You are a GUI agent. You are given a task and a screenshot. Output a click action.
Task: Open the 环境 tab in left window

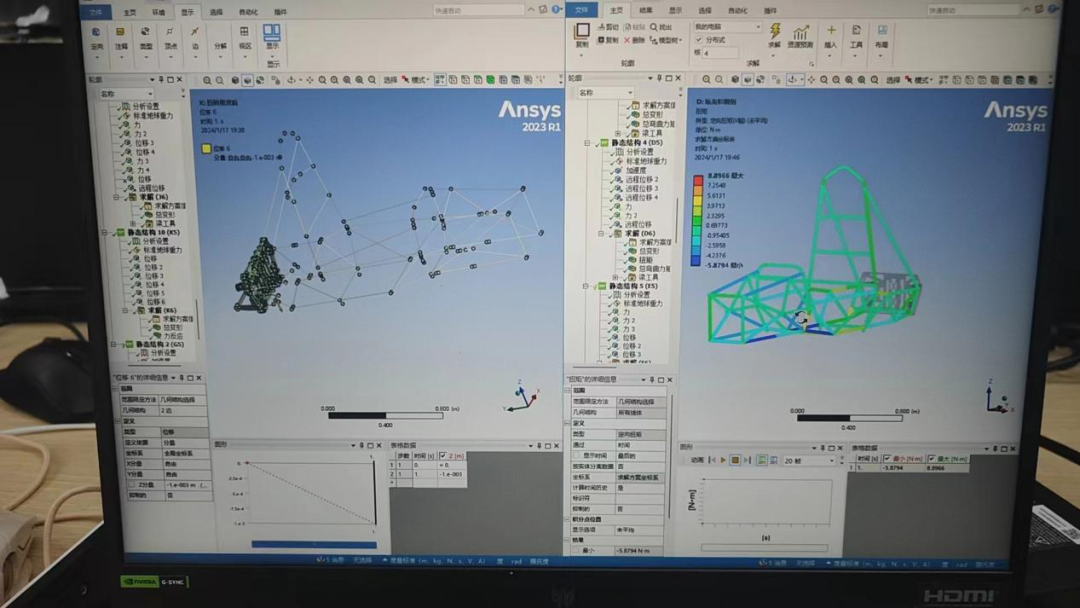(158, 12)
